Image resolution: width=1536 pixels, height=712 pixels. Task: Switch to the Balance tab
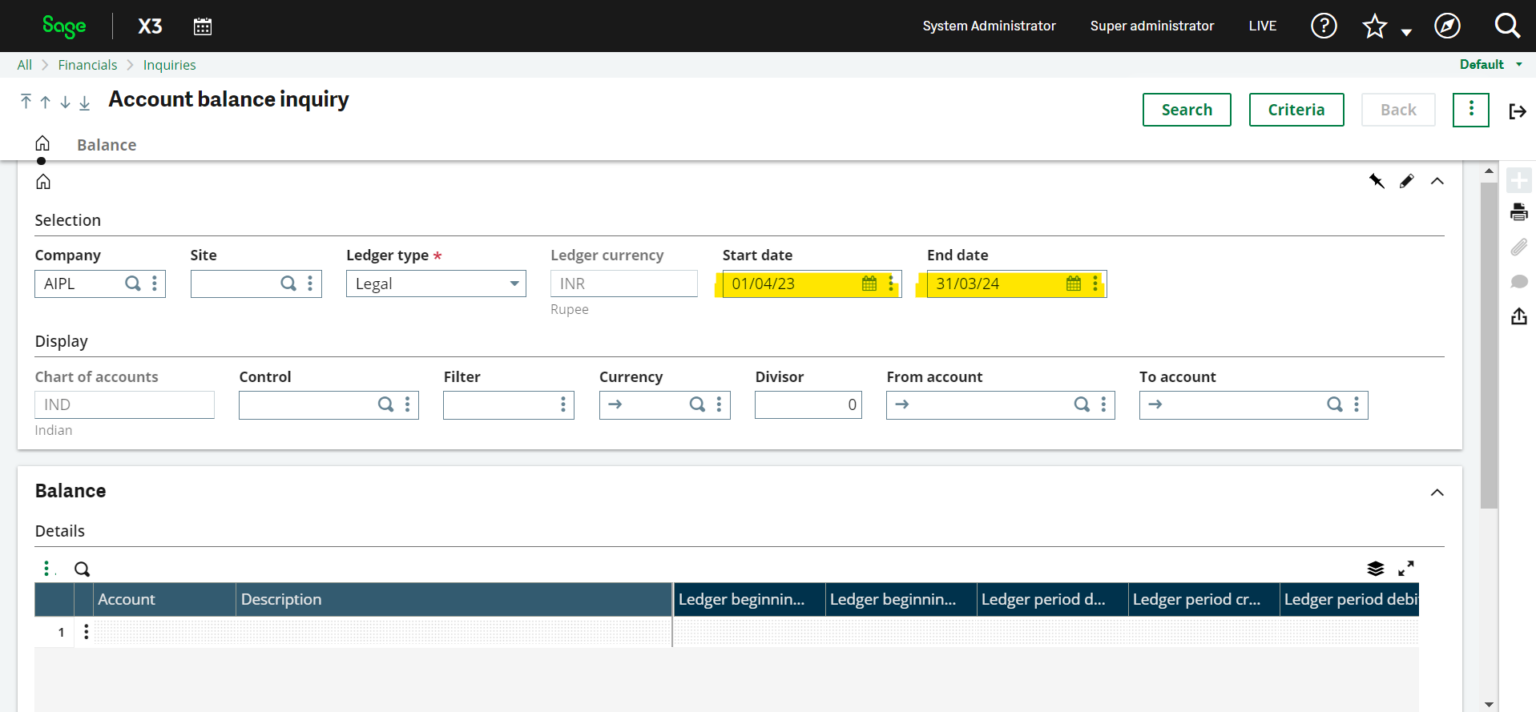(106, 144)
